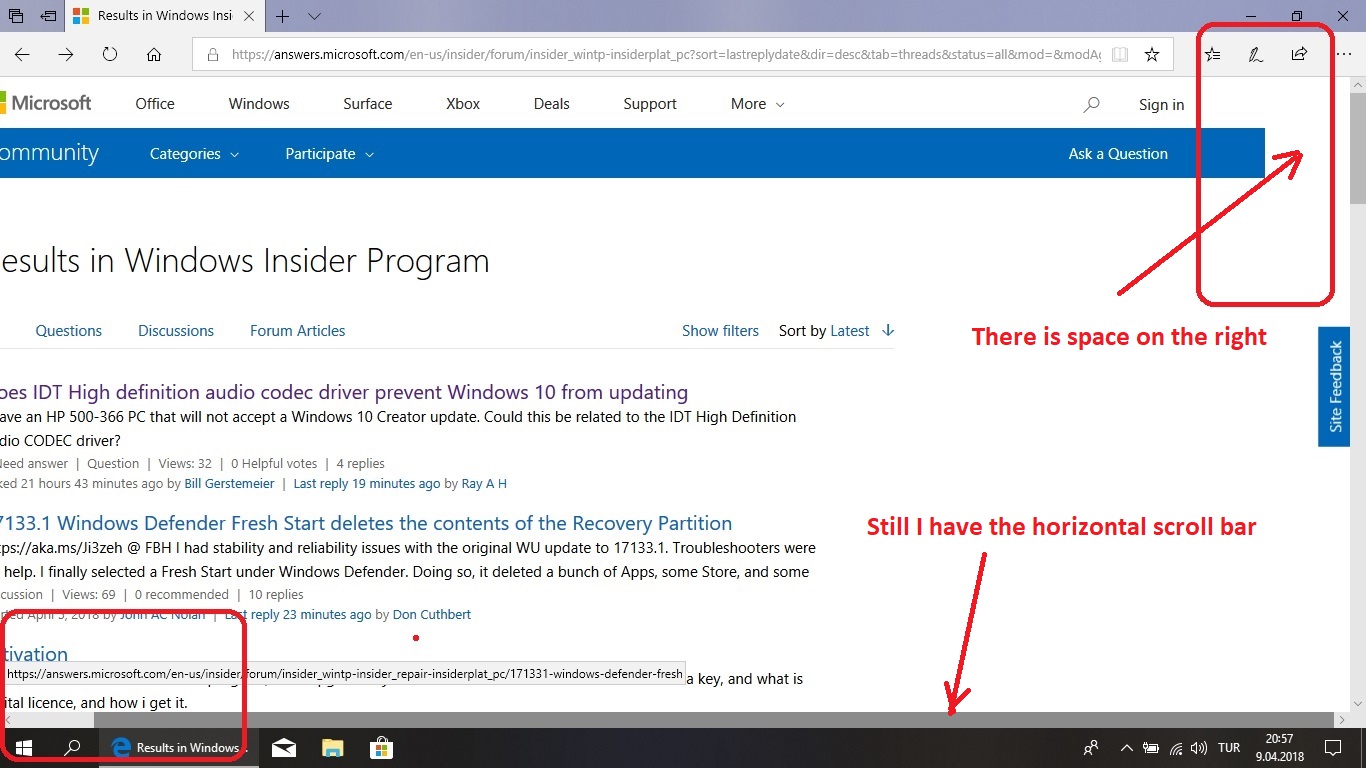
Task: Check battery status tray icon
Action: 1151,747
